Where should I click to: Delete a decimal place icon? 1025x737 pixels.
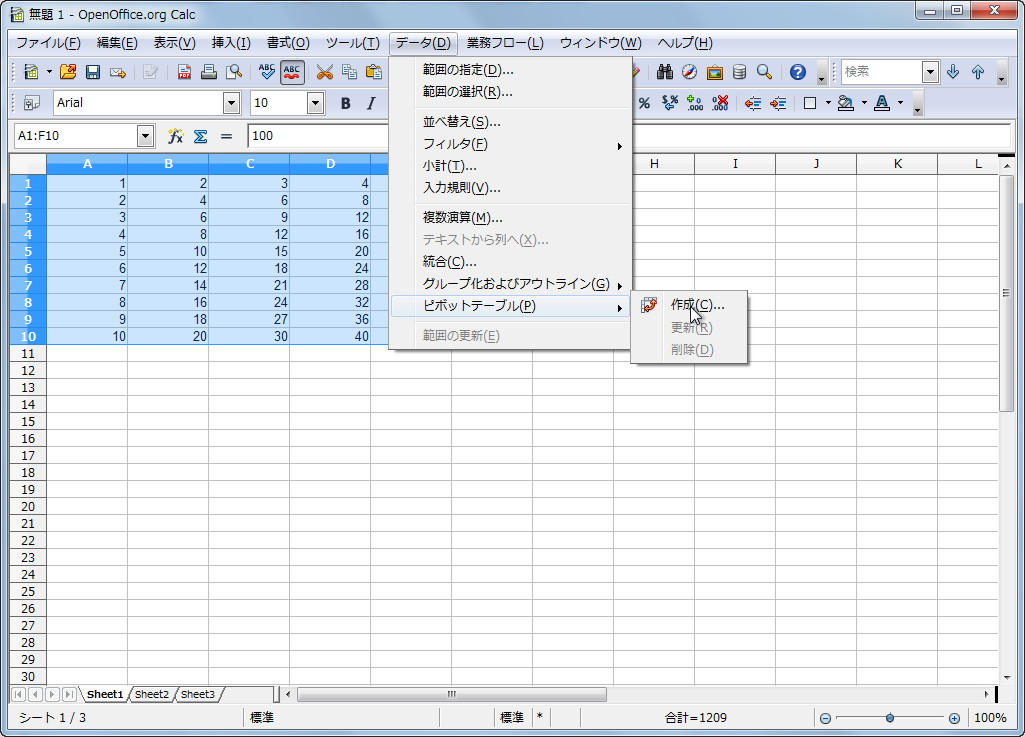coord(720,103)
